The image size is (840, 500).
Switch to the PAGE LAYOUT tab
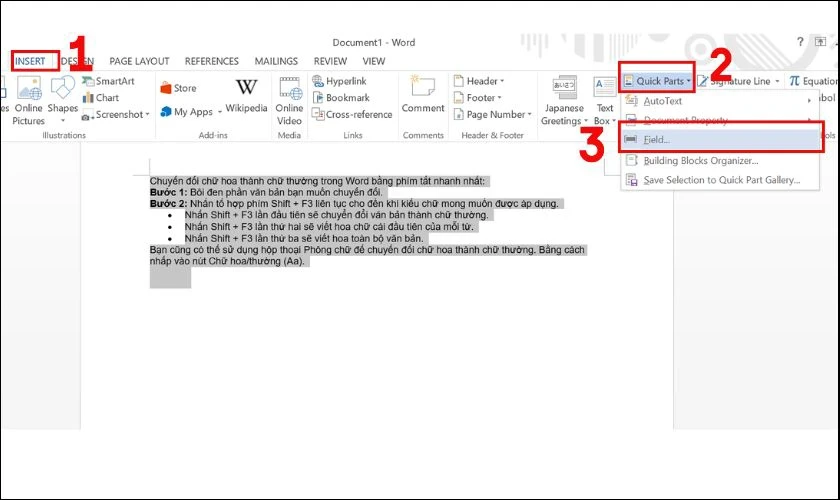(139, 61)
